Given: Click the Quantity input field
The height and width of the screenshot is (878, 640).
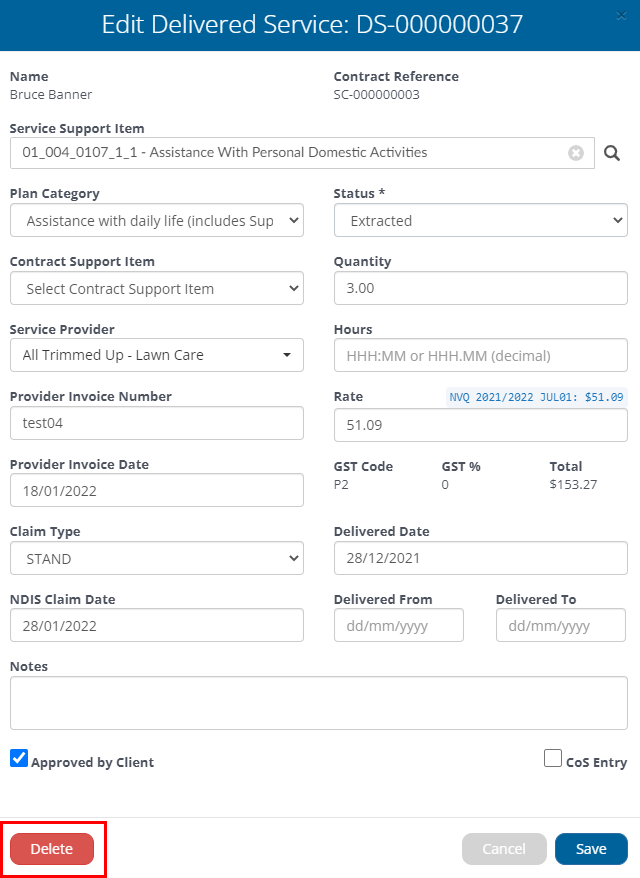Looking at the screenshot, I should coord(480,288).
